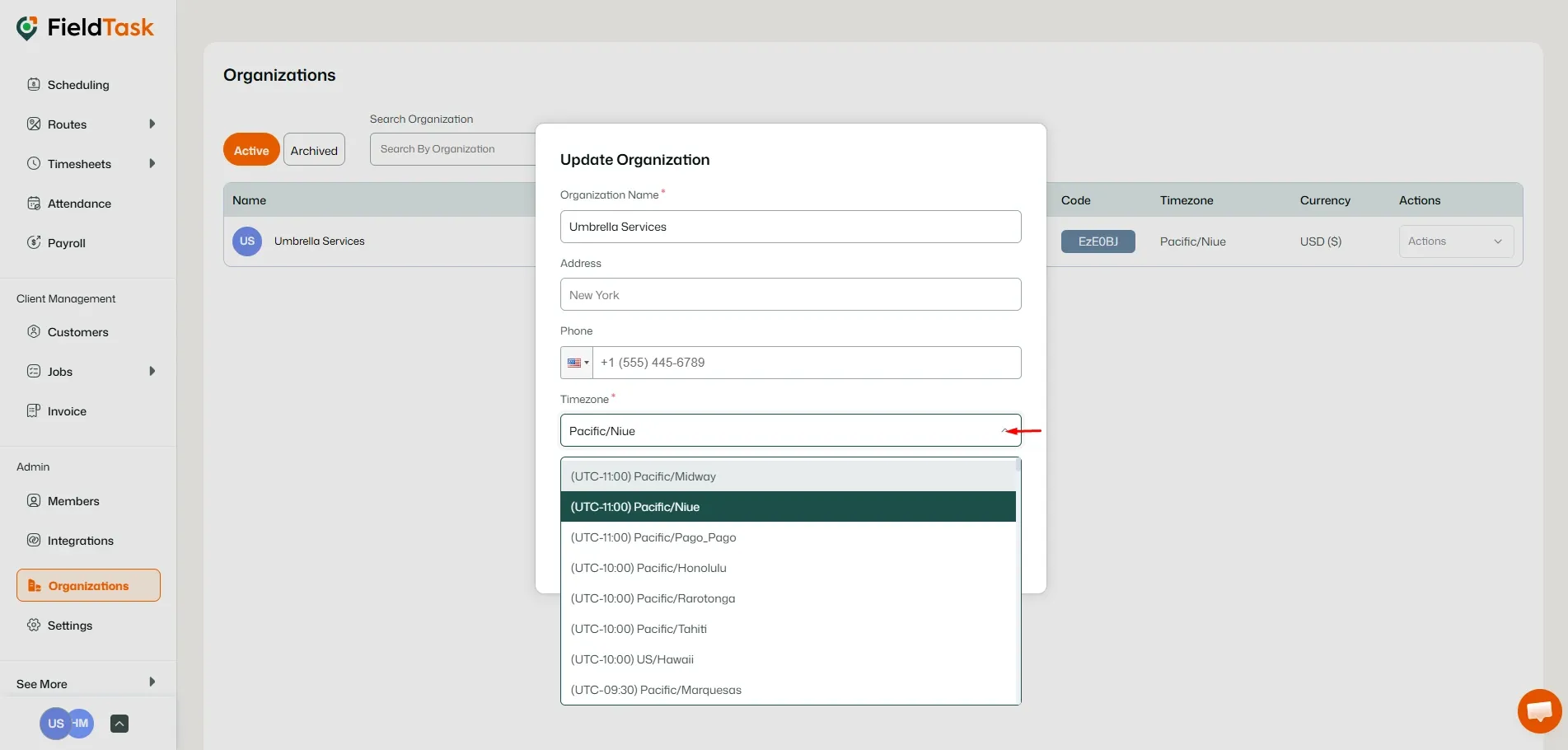Navigate to Customers
The height and width of the screenshot is (750, 1568).
[x=78, y=332]
